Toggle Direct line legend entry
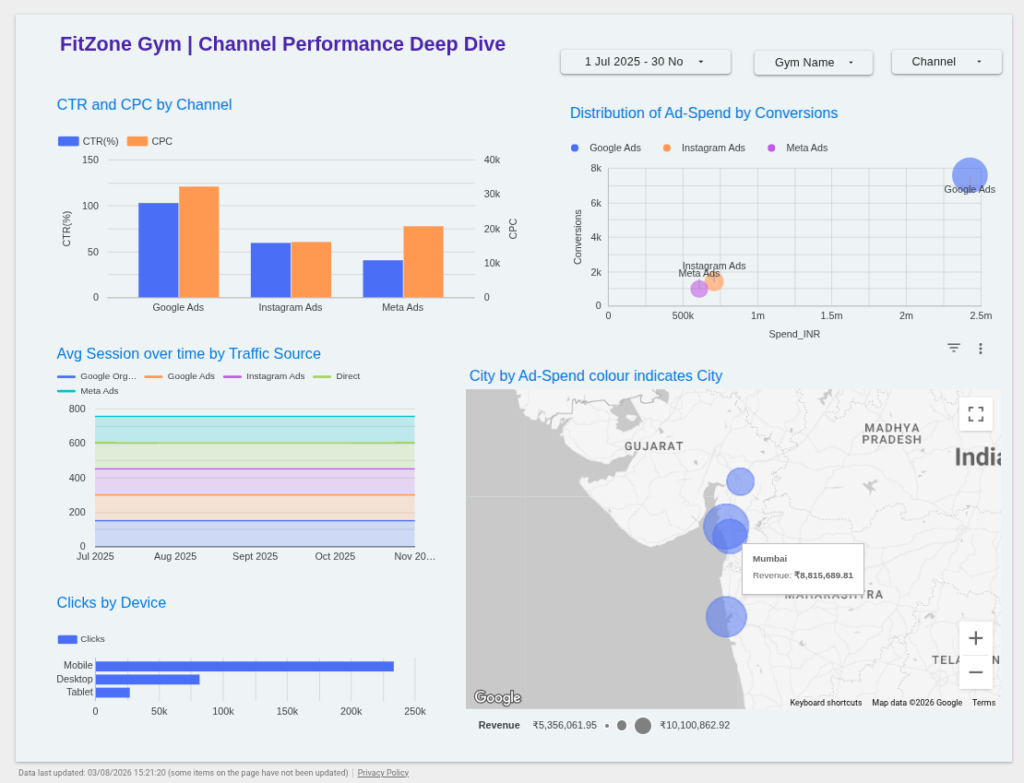Screen dimensions: 1024x783 pyautogui.click(x=337, y=376)
